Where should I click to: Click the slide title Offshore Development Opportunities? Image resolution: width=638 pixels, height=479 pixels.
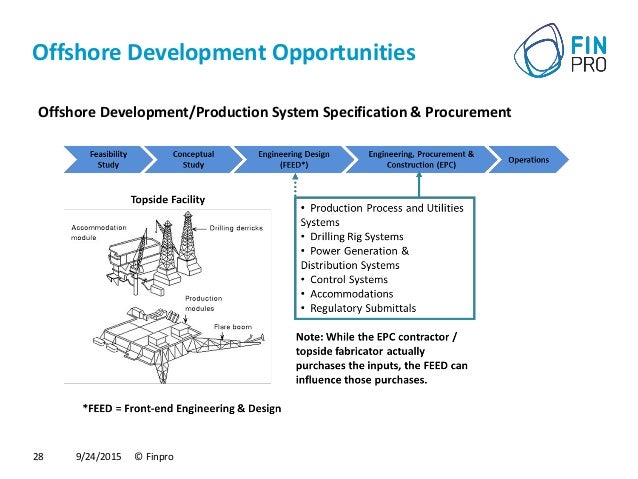click(224, 52)
